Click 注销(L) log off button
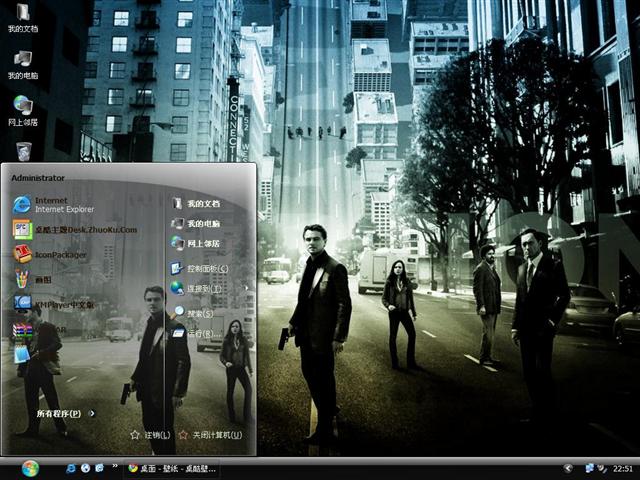Viewport: 640px width, 480px height. pyautogui.click(x=150, y=435)
